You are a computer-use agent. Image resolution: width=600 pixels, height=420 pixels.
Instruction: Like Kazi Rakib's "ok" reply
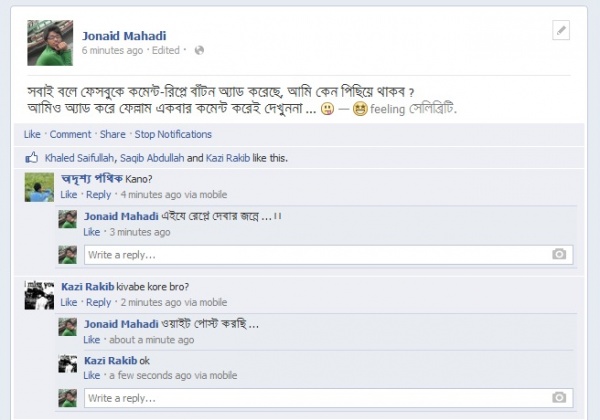tap(92, 375)
